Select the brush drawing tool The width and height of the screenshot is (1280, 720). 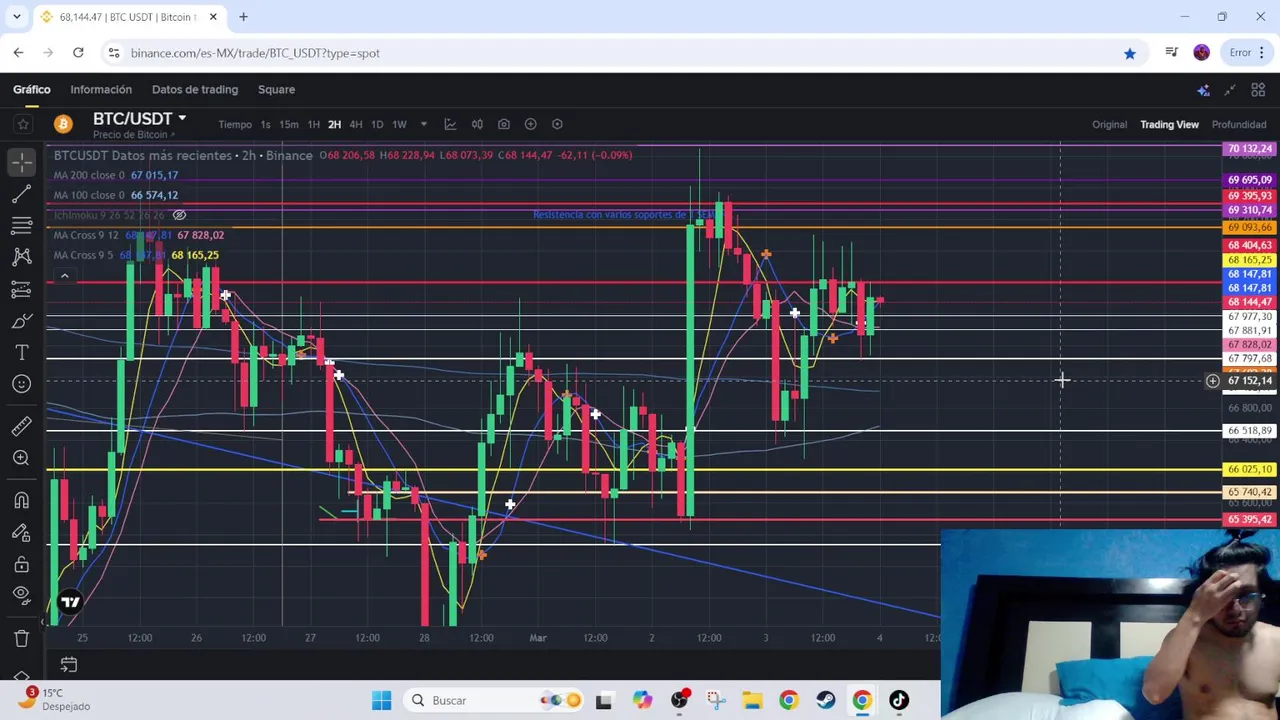pos(22,321)
